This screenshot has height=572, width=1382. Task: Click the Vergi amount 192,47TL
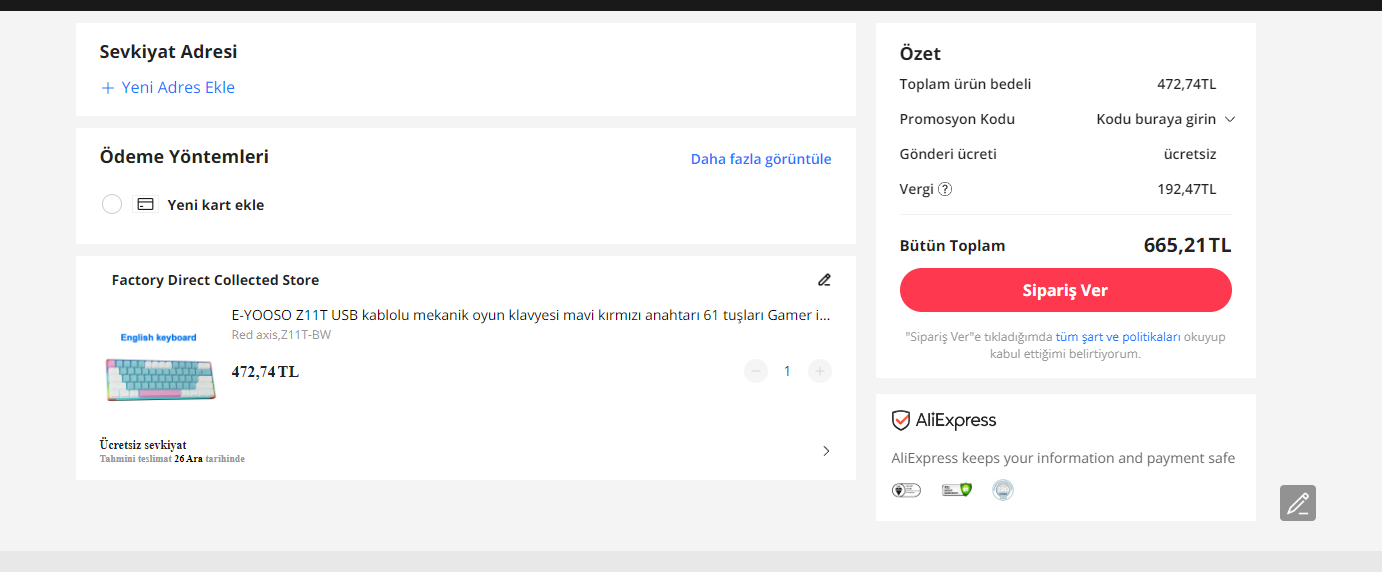(1187, 189)
